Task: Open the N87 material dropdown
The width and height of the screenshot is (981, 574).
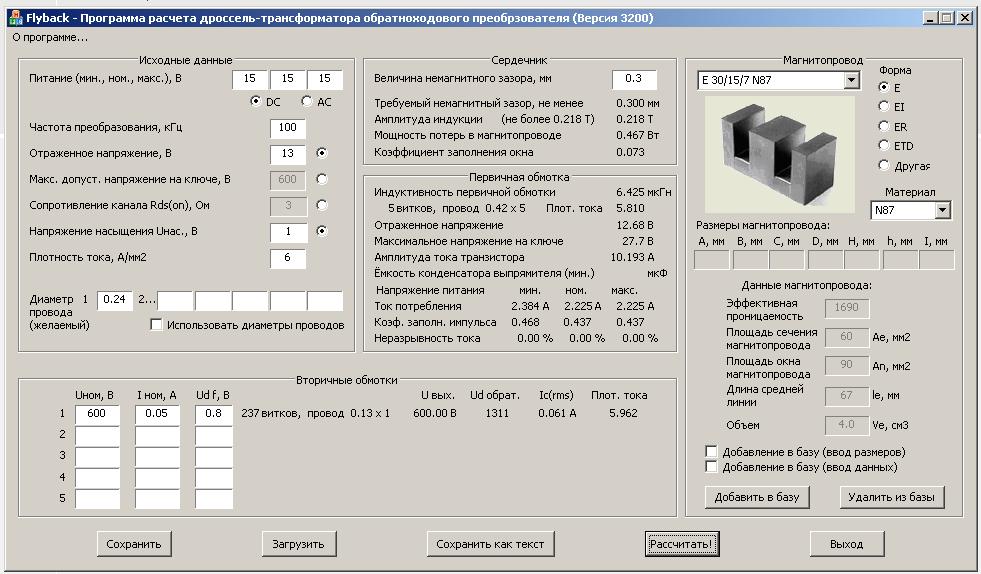Action: (941, 211)
